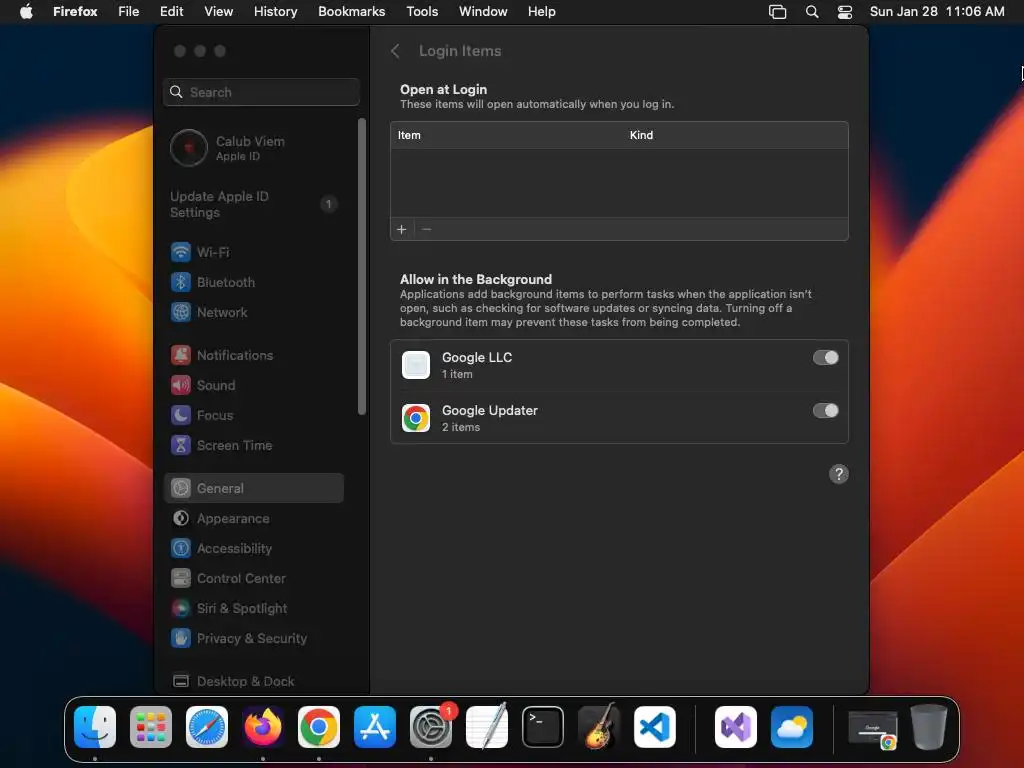Toggle Google Updater background switch
Image resolution: width=1024 pixels, height=768 pixels.
pos(825,410)
